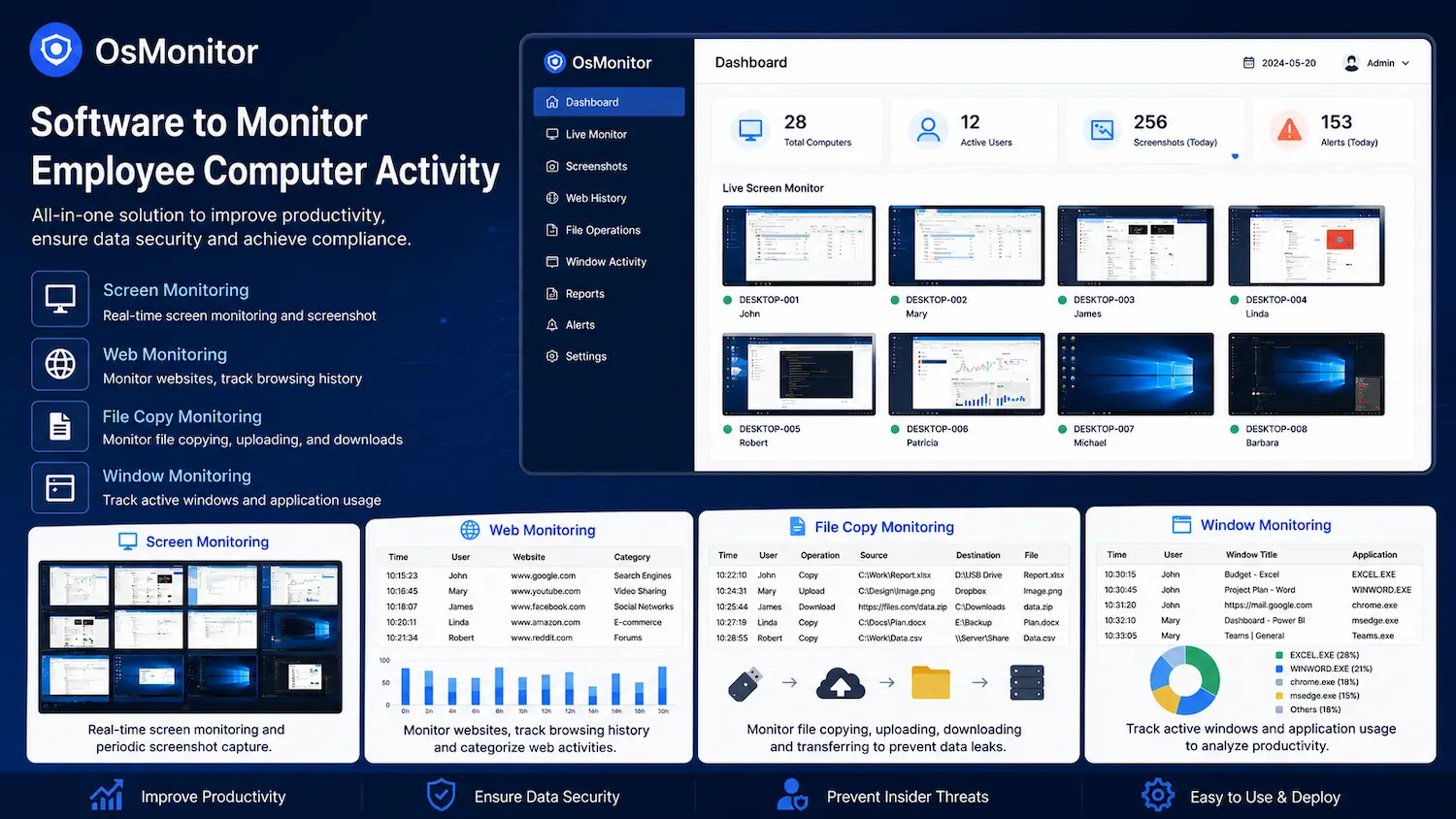Click the Total Computers monitor icon

[750, 130]
